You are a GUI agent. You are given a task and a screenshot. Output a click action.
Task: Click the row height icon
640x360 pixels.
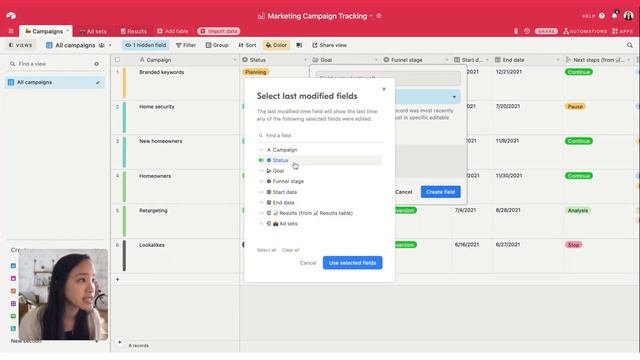[x=299, y=45]
